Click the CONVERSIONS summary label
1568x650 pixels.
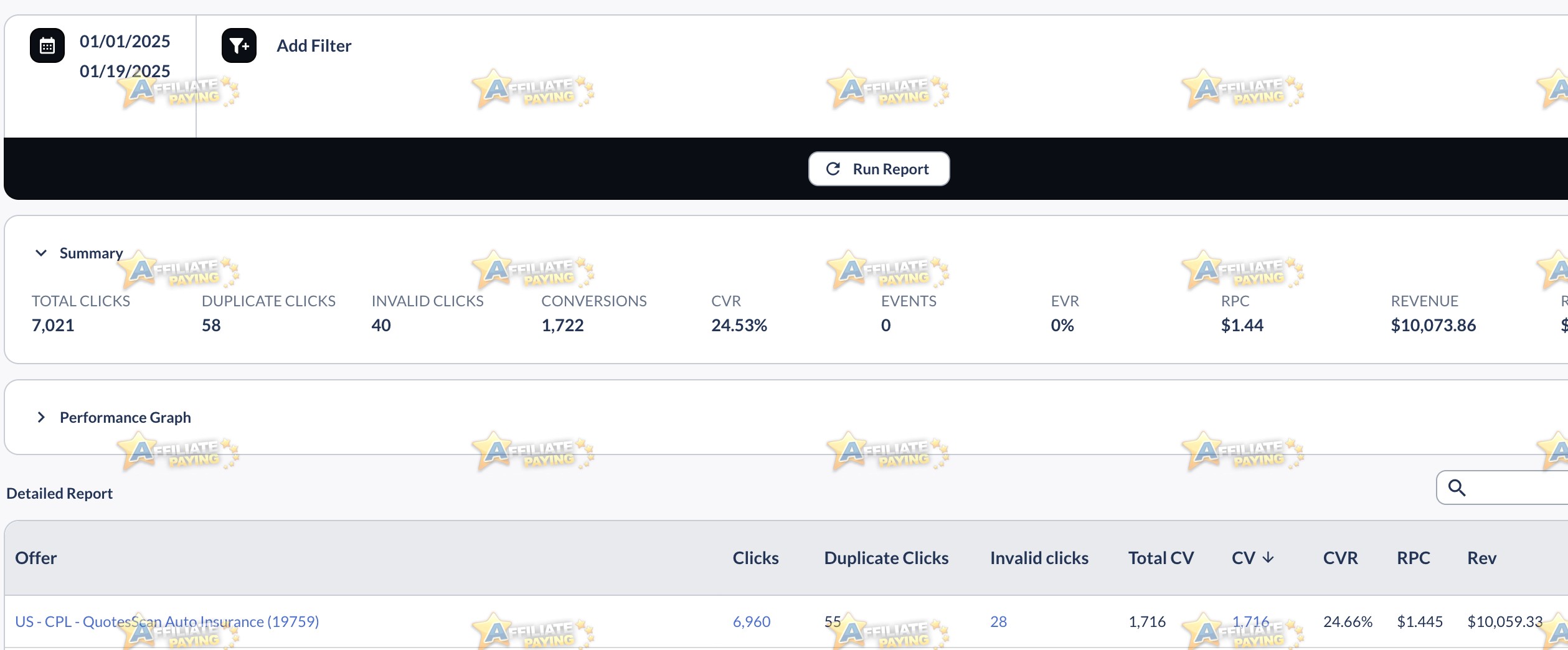(x=594, y=301)
